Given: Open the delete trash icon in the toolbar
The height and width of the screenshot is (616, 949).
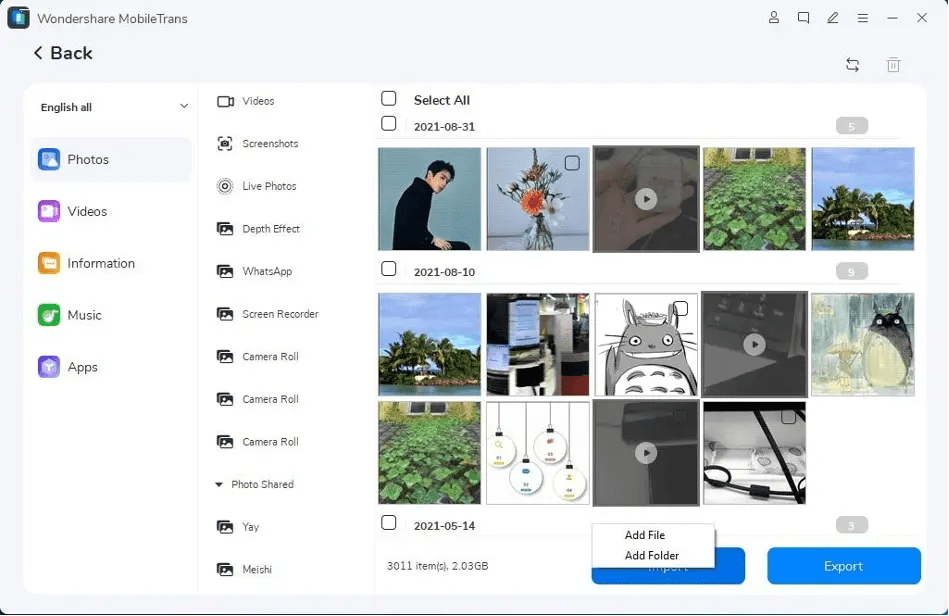Looking at the screenshot, I should tap(893, 64).
